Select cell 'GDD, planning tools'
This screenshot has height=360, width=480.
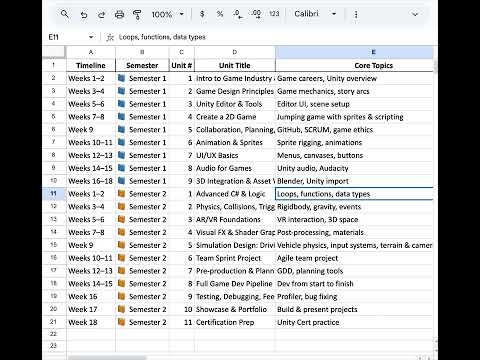pos(354,271)
